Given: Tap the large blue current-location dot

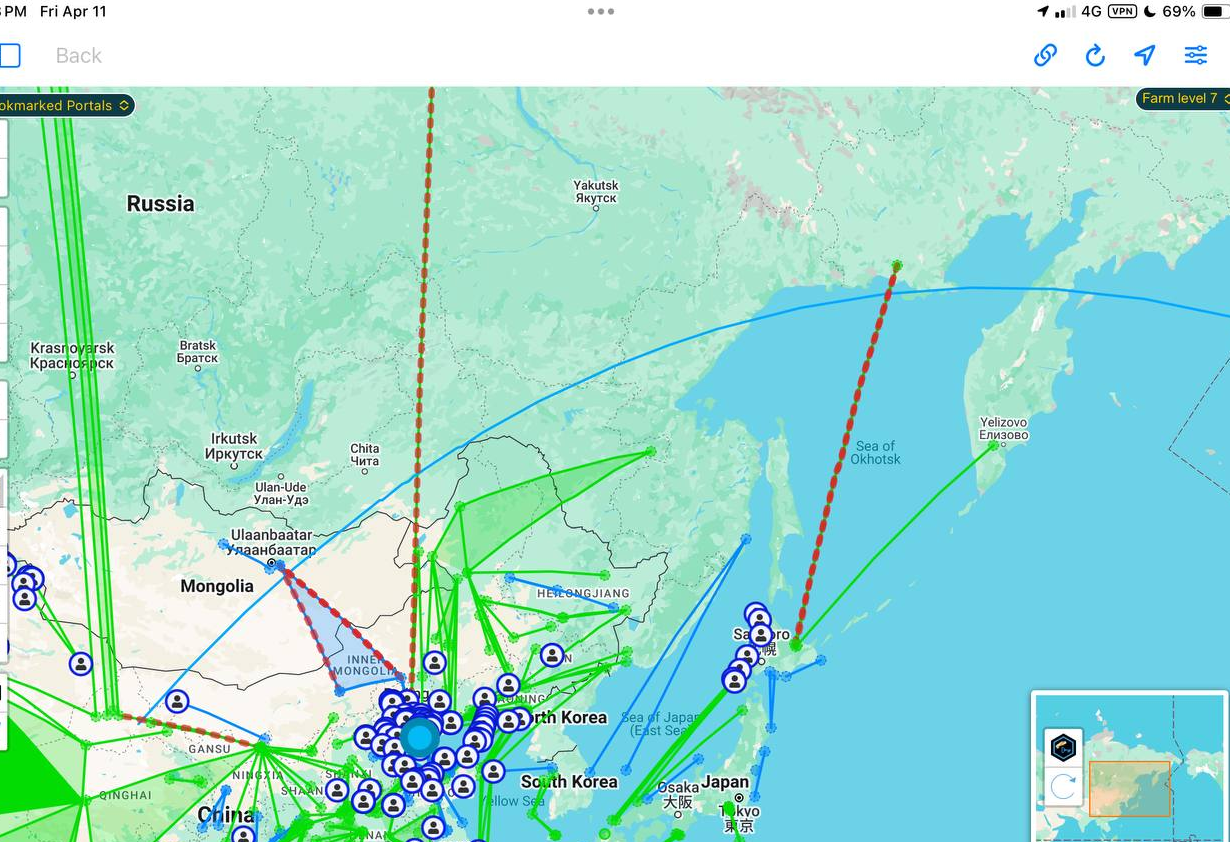Looking at the screenshot, I should tap(420, 738).
